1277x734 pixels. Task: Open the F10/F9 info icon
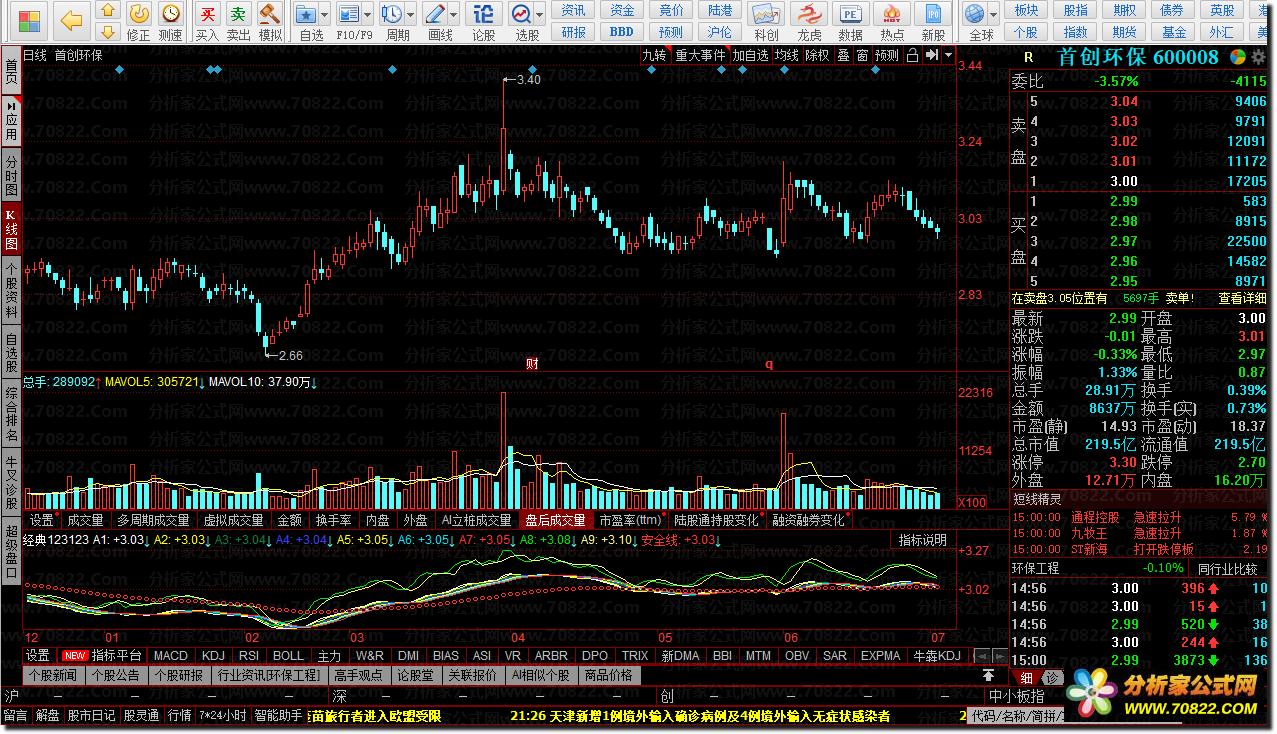tap(347, 14)
